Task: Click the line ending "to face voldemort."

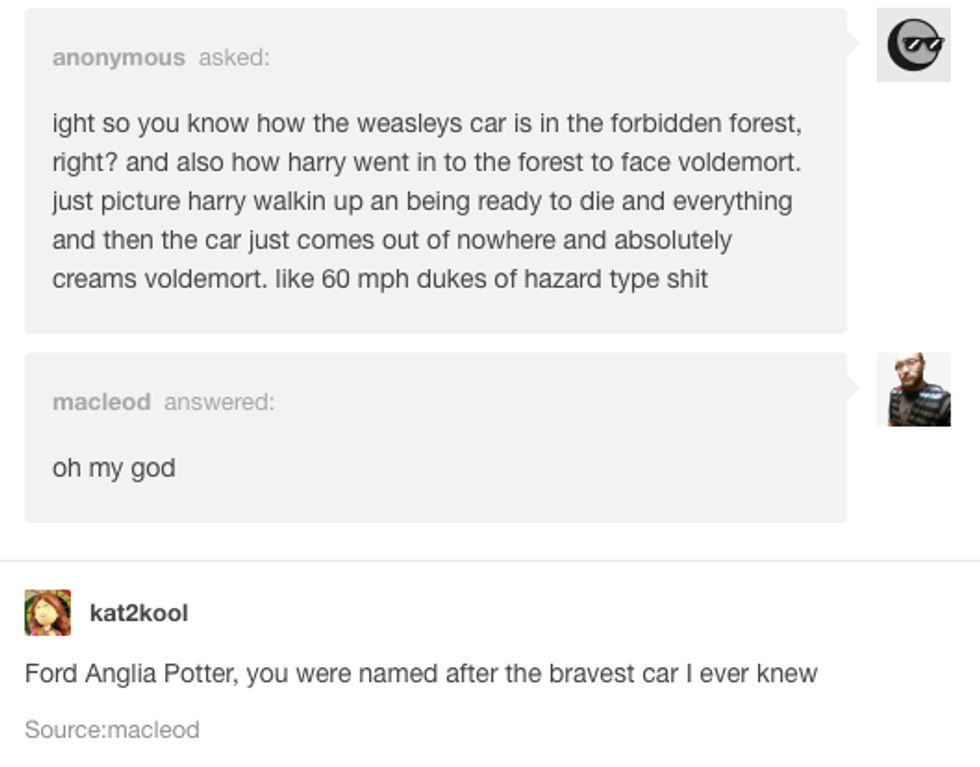Action: [427, 162]
